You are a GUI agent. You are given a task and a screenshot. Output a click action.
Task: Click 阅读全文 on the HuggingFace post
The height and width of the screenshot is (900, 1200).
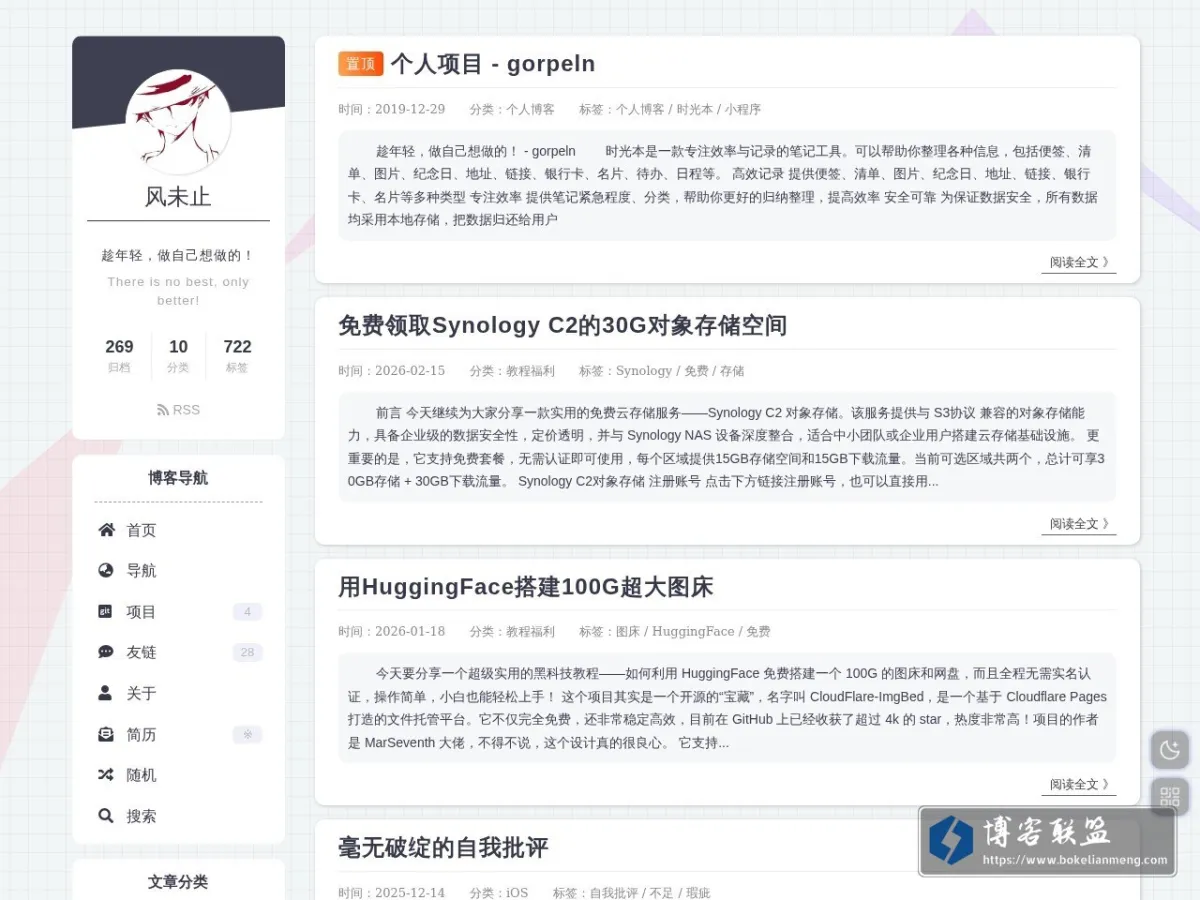(x=1079, y=785)
